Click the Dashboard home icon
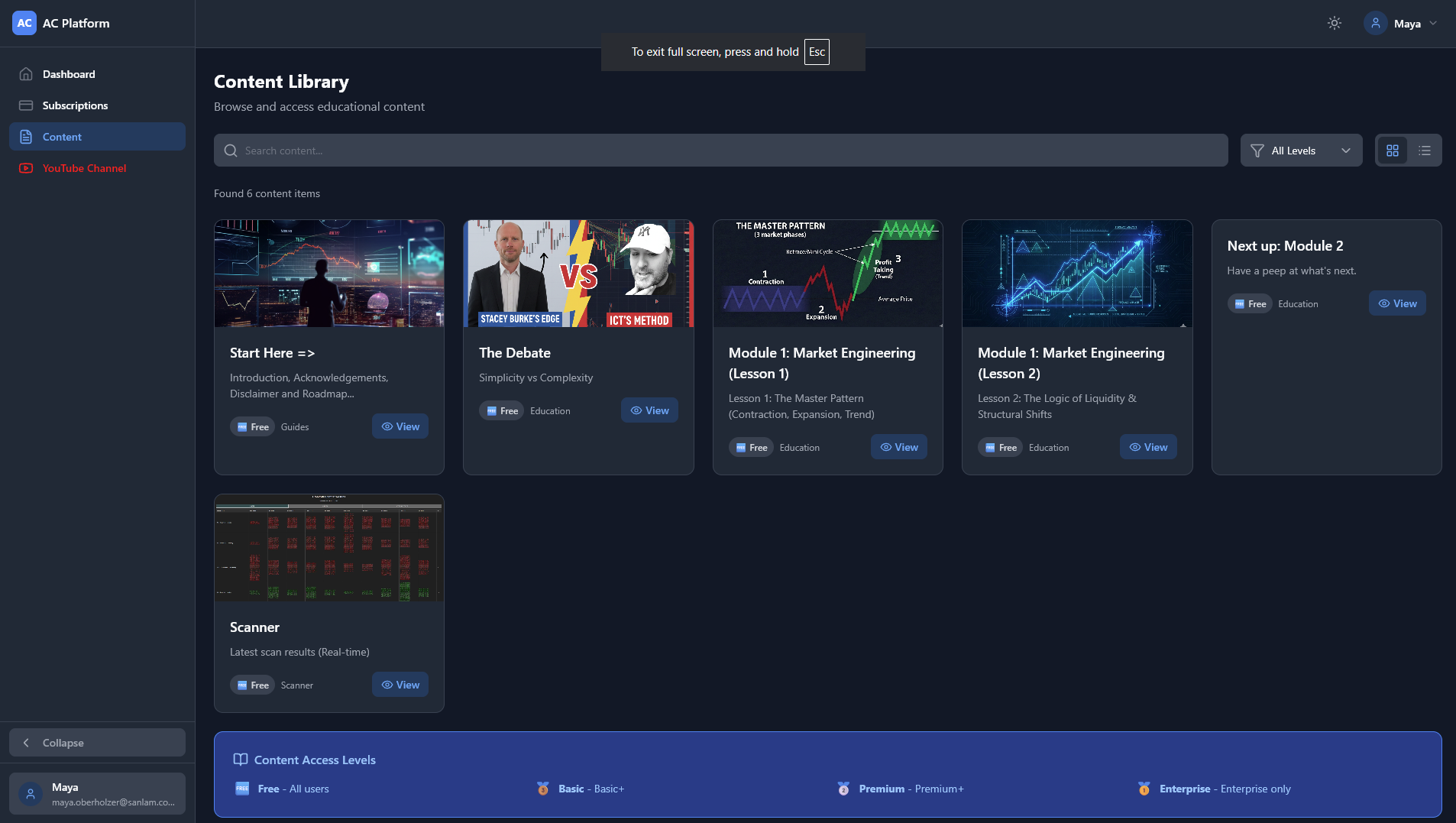 (x=26, y=74)
